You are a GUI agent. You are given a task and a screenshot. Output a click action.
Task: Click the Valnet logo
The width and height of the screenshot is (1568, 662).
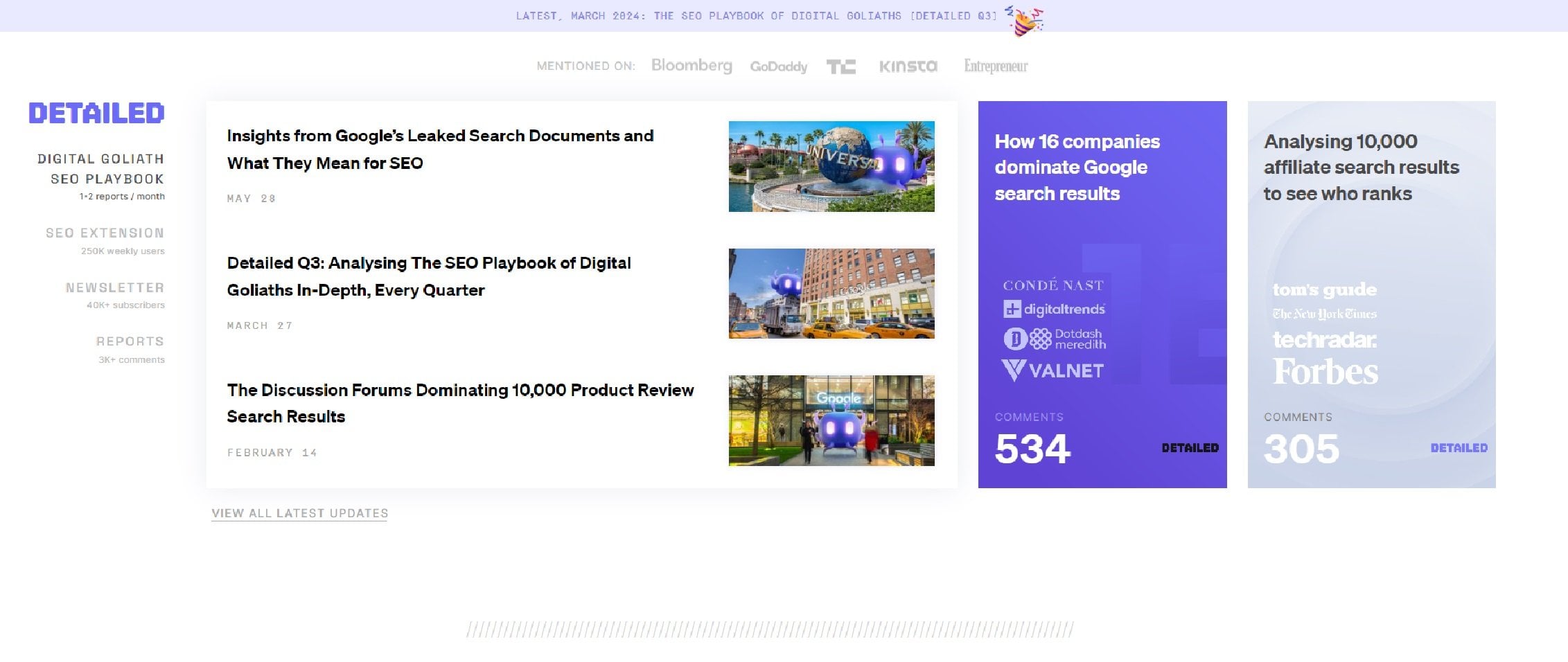click(x=1052, y=370)
